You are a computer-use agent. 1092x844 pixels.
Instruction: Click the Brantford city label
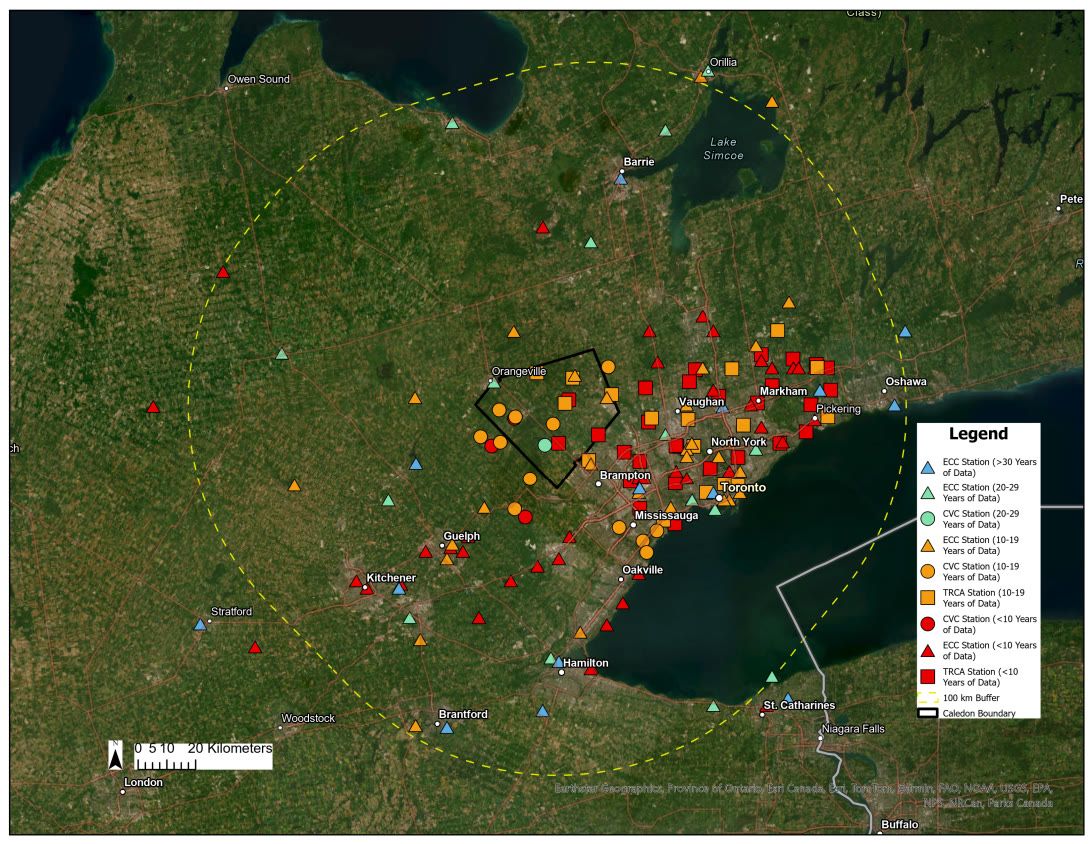(x=462, y=714)
